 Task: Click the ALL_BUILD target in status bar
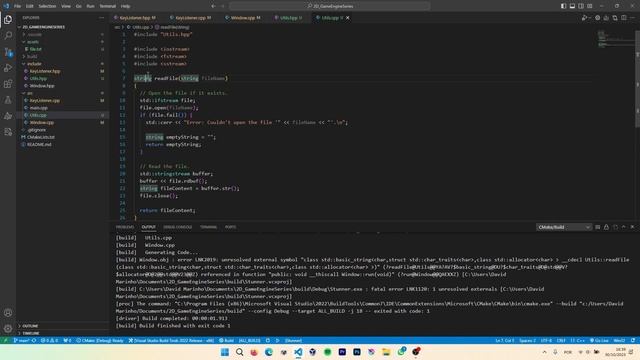click(x=249, y=340)
